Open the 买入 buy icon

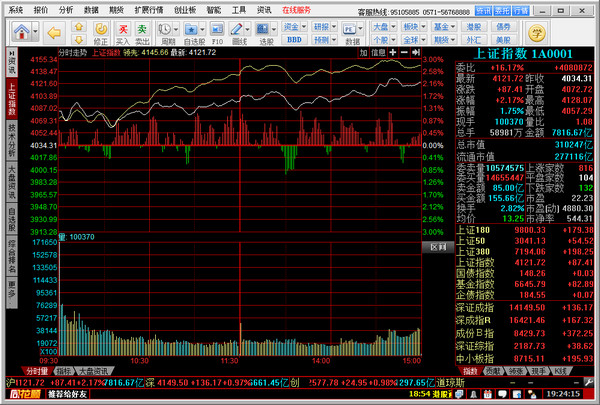tap(123, 29)
